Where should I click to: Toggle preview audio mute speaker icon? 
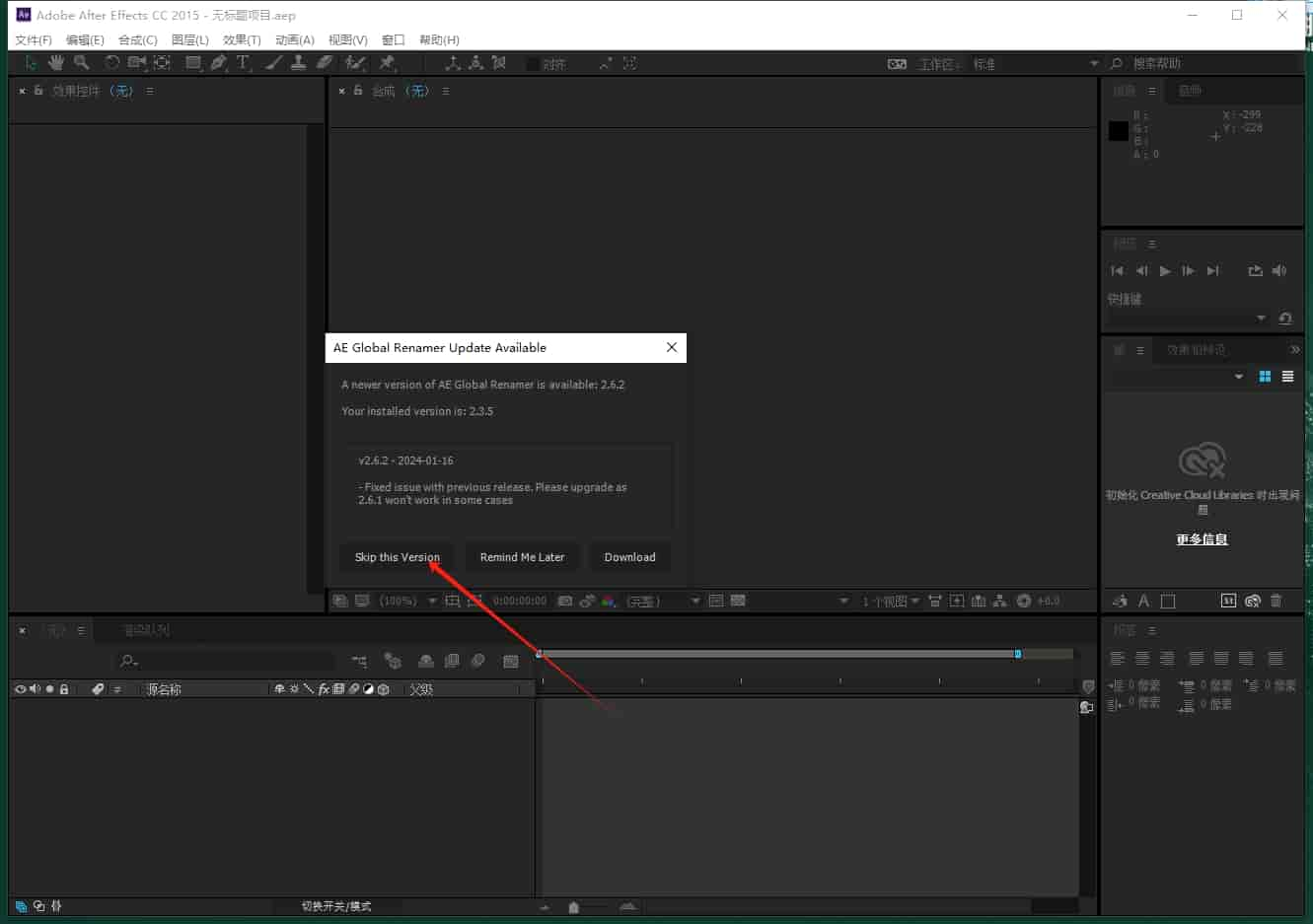click(1279, 271)
